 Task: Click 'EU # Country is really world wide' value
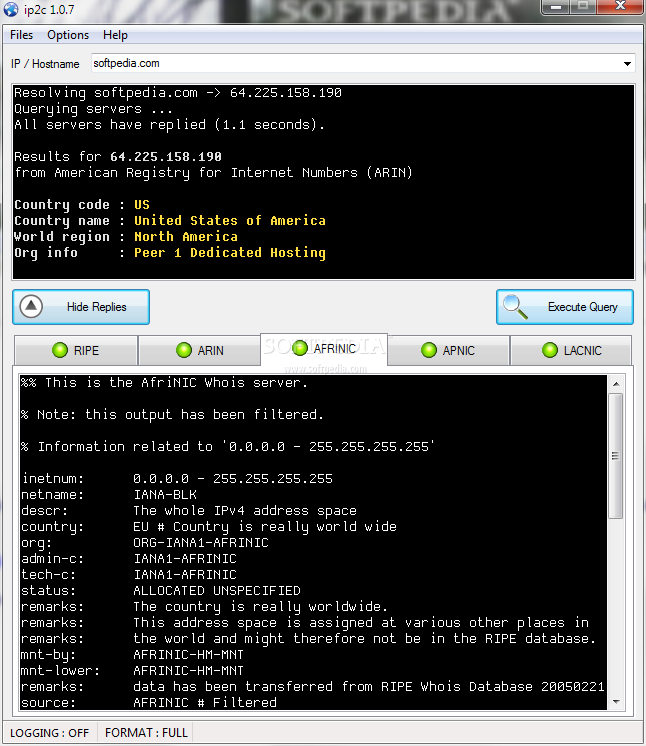[x=265, y=527]
